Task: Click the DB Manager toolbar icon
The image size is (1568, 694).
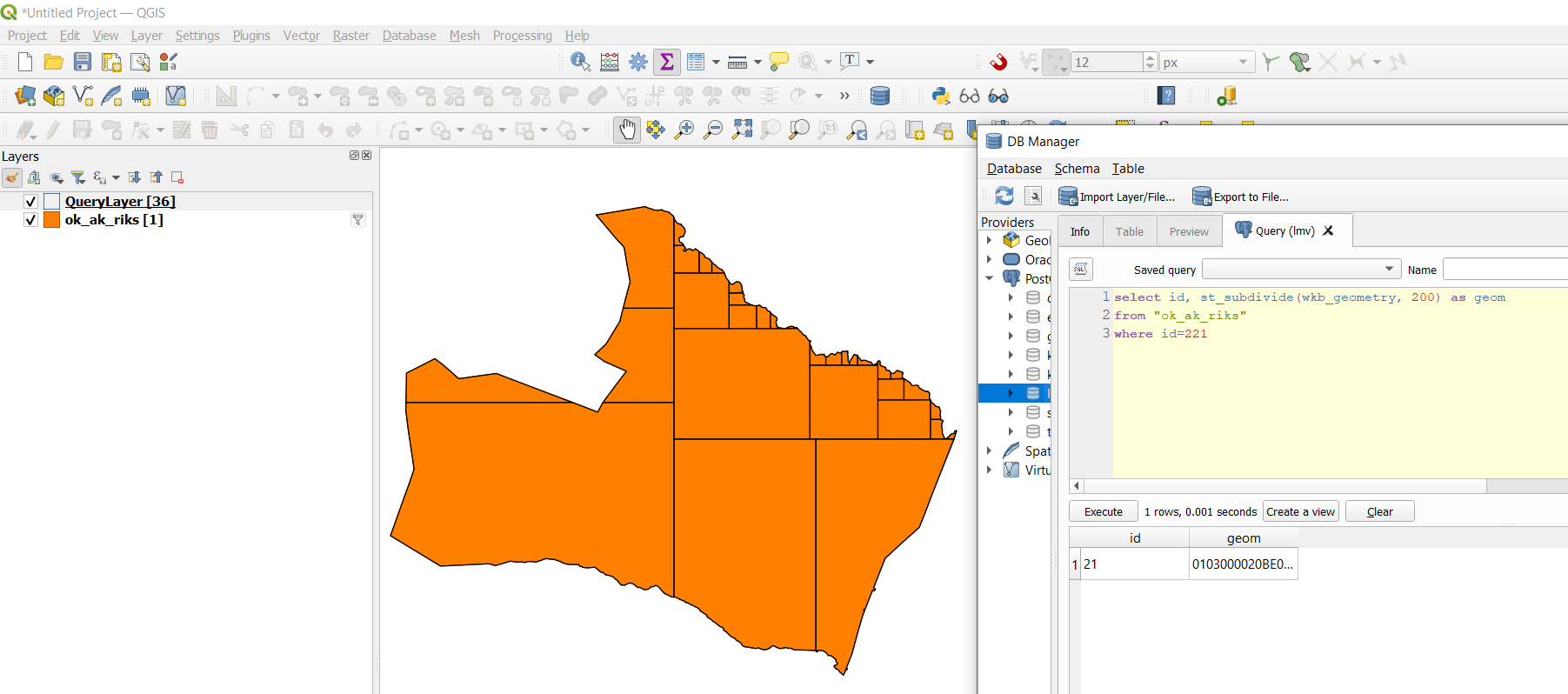Action: (880, 96)
